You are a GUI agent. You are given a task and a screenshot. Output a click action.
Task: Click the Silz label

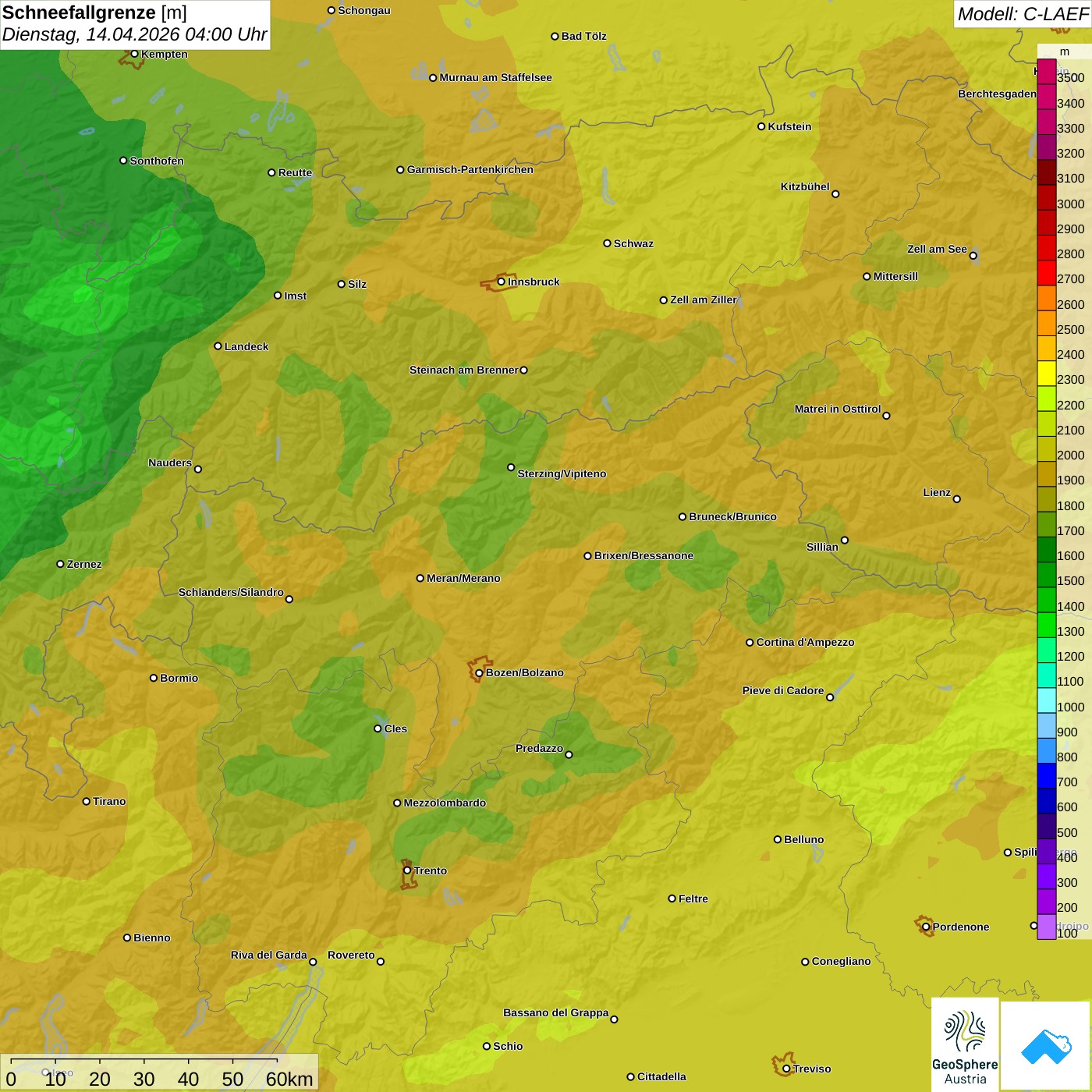[357, 284]
